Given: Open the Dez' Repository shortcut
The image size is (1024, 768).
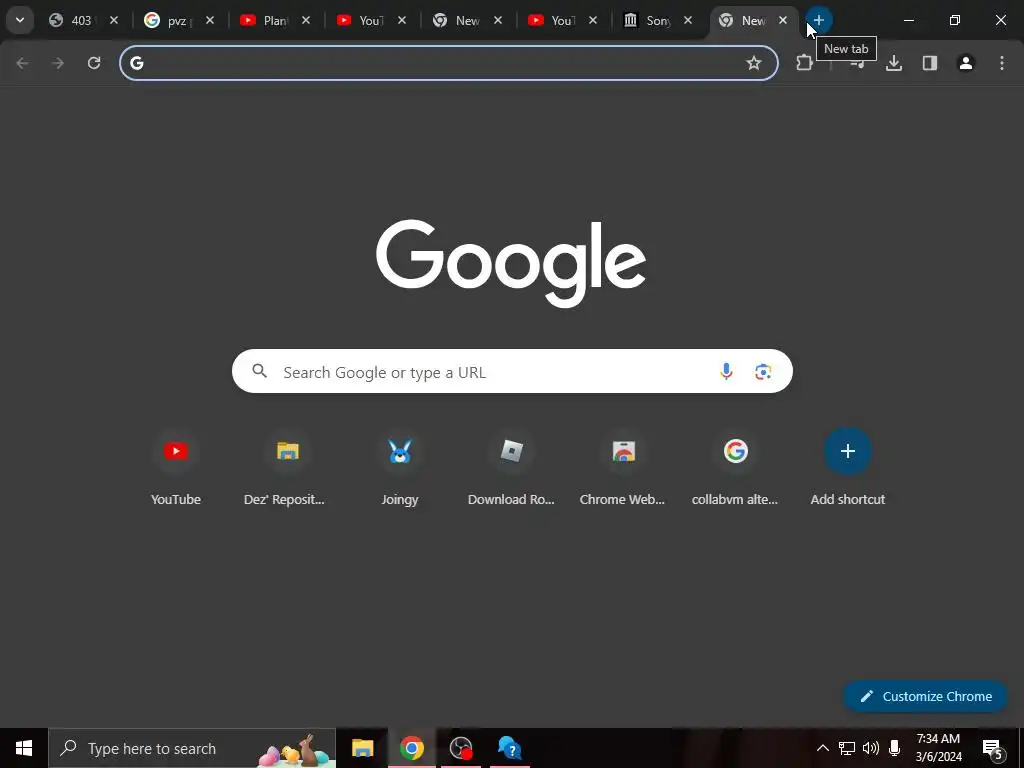Looking at the screenshot, I should [x=285, y=467].
